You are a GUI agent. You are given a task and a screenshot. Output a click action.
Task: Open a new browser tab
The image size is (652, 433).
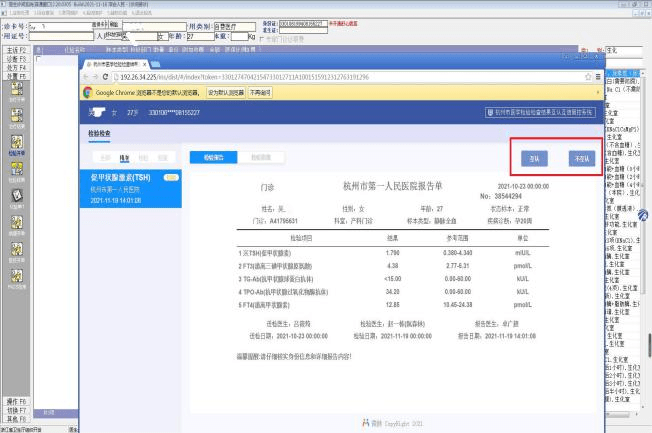pyautogui.click(x=156, y=64)
